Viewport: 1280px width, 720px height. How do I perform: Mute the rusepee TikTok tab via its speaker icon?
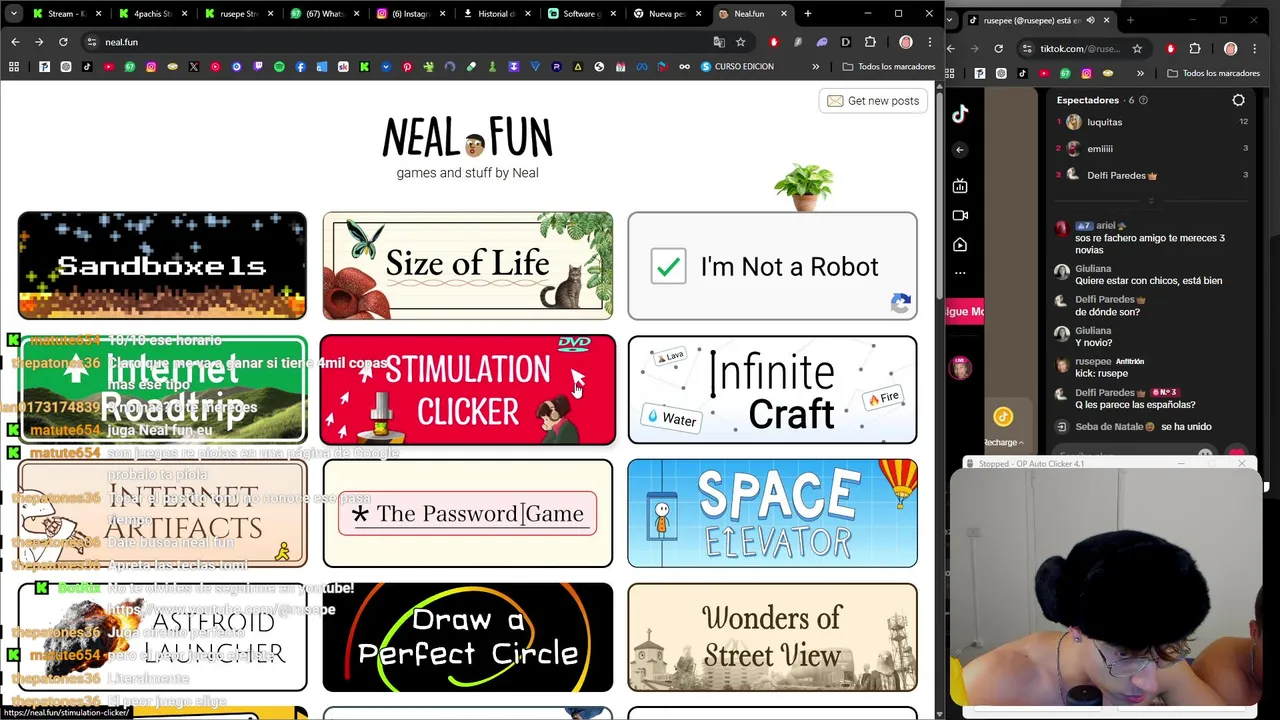[x=1090, y=20]
